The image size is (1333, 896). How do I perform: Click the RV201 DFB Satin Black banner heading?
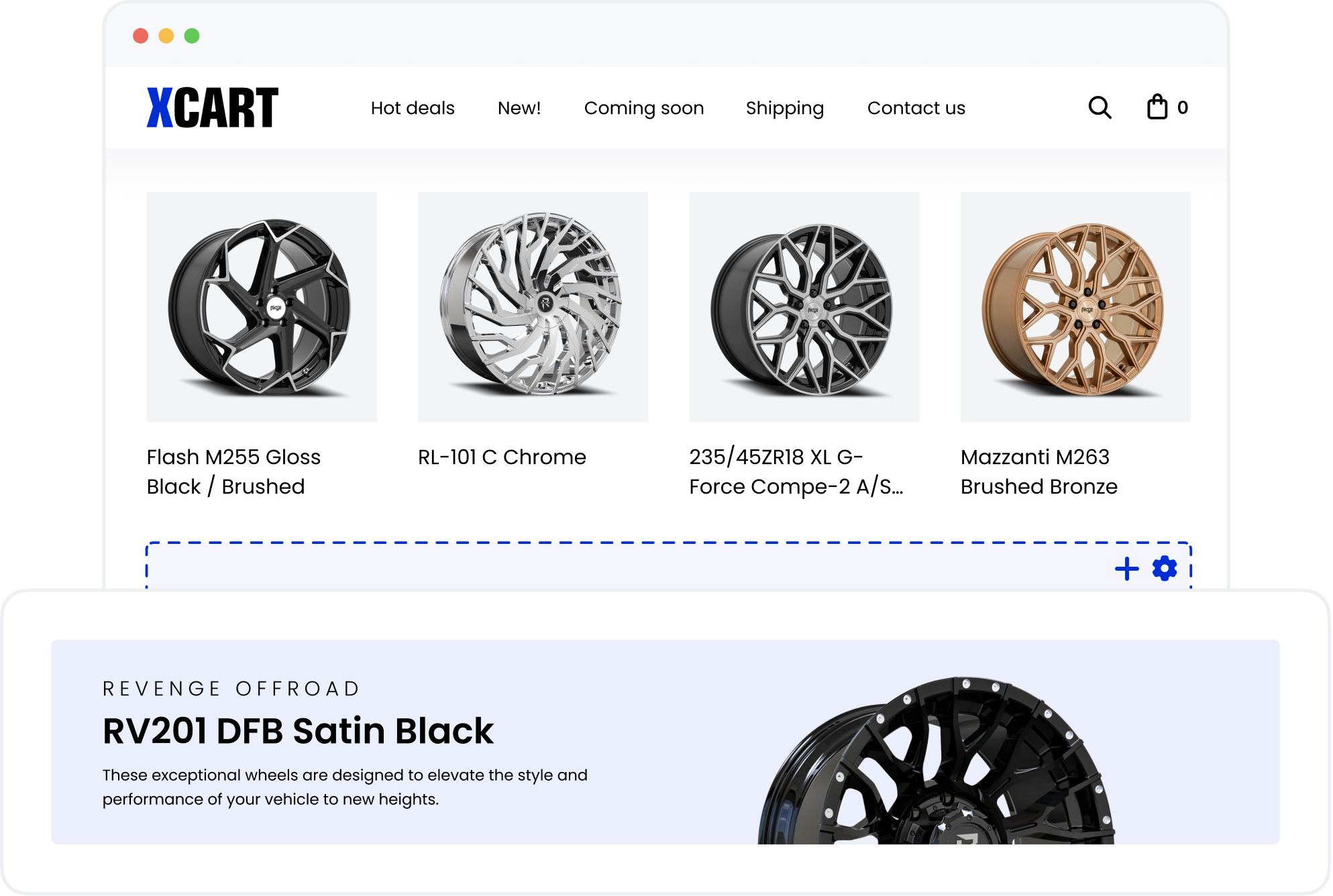point(298,731)
